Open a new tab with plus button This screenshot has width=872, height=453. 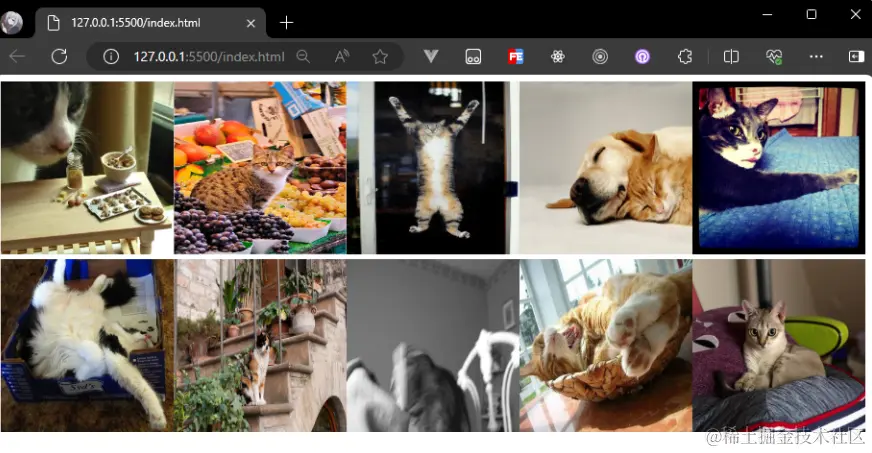point(286,23)
